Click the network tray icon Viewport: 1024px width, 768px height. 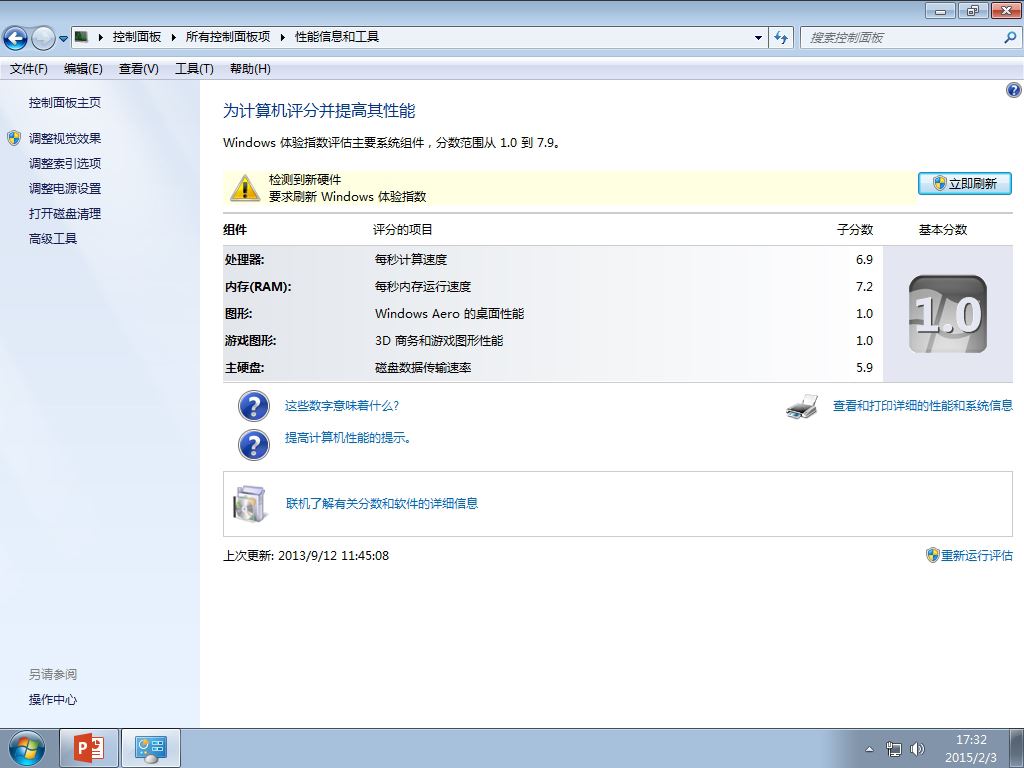[893, 749]
